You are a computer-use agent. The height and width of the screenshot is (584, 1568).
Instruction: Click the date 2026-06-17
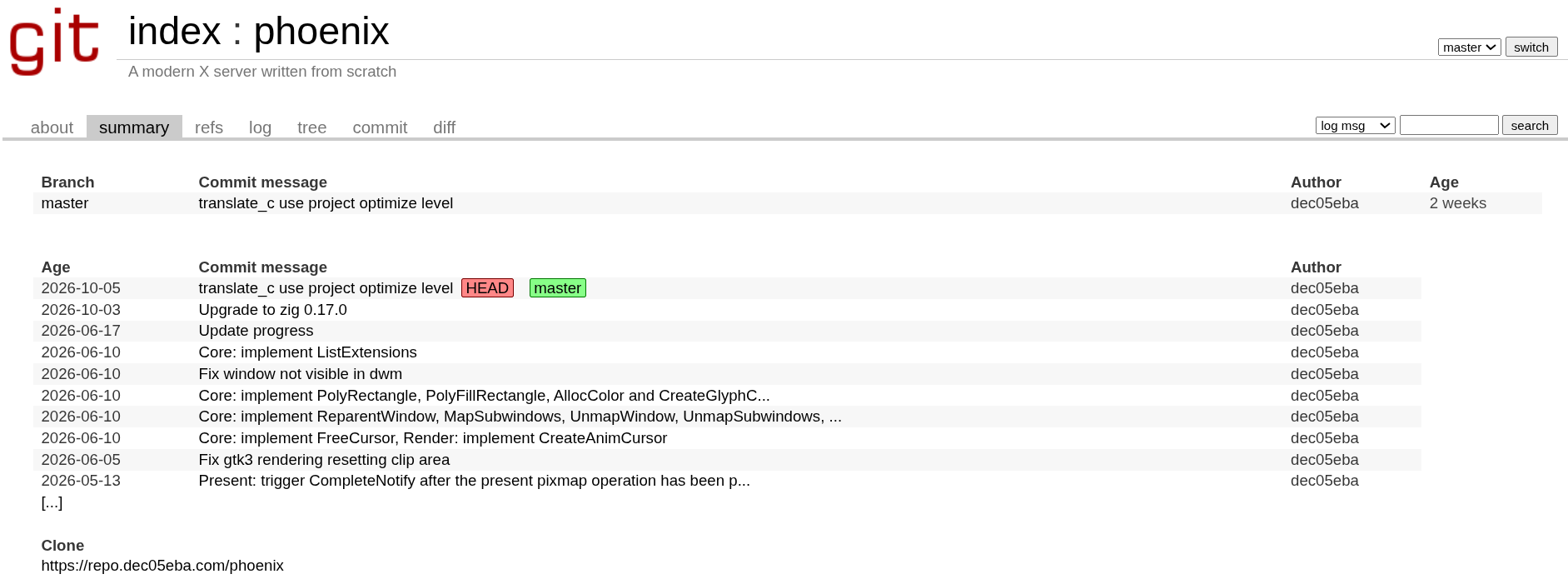coord(81,331)
